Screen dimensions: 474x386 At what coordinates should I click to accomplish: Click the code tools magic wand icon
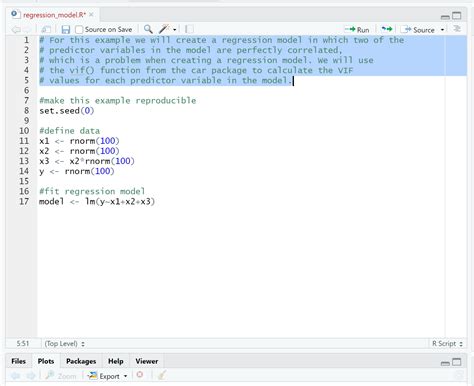pyautogui.click(x=164, y=29)
